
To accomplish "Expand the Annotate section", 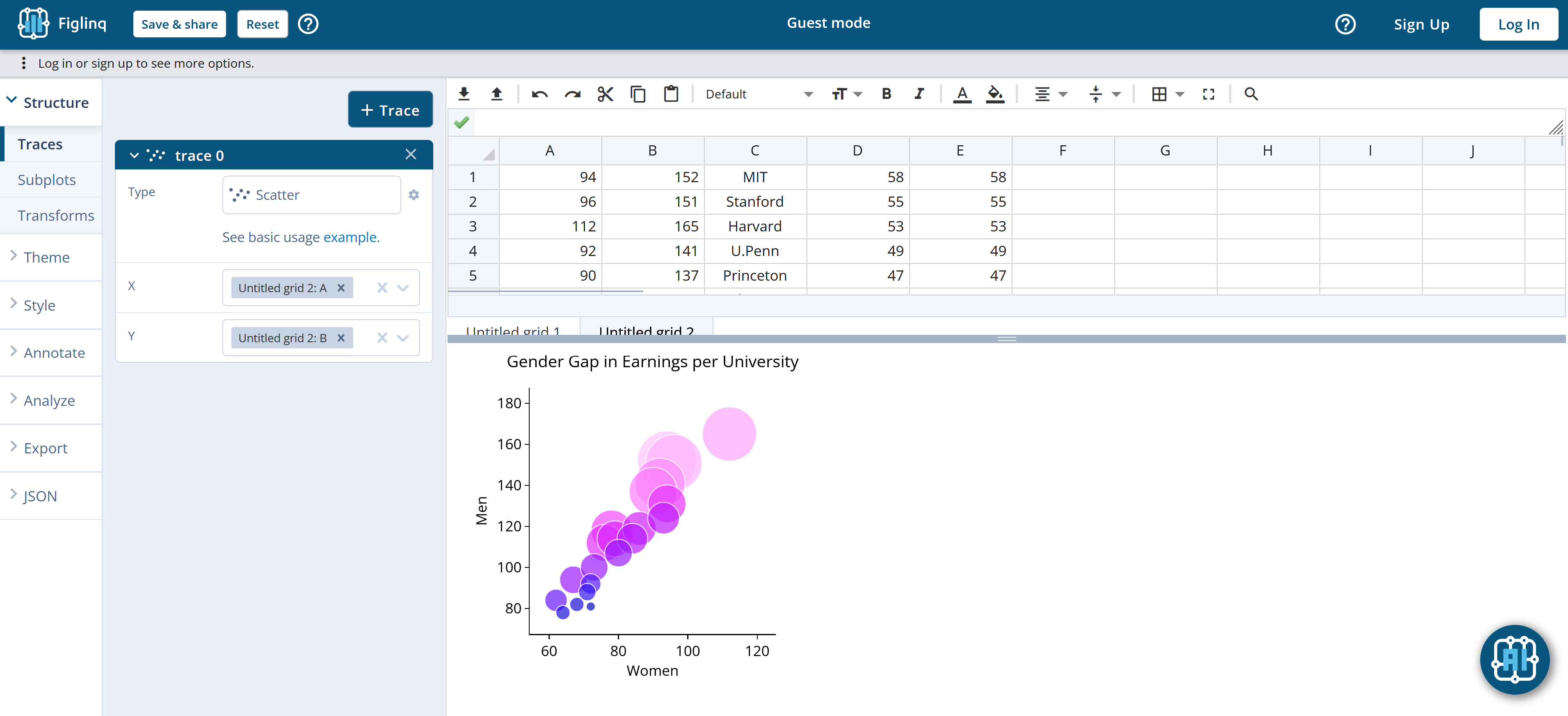I will (50, 352).
